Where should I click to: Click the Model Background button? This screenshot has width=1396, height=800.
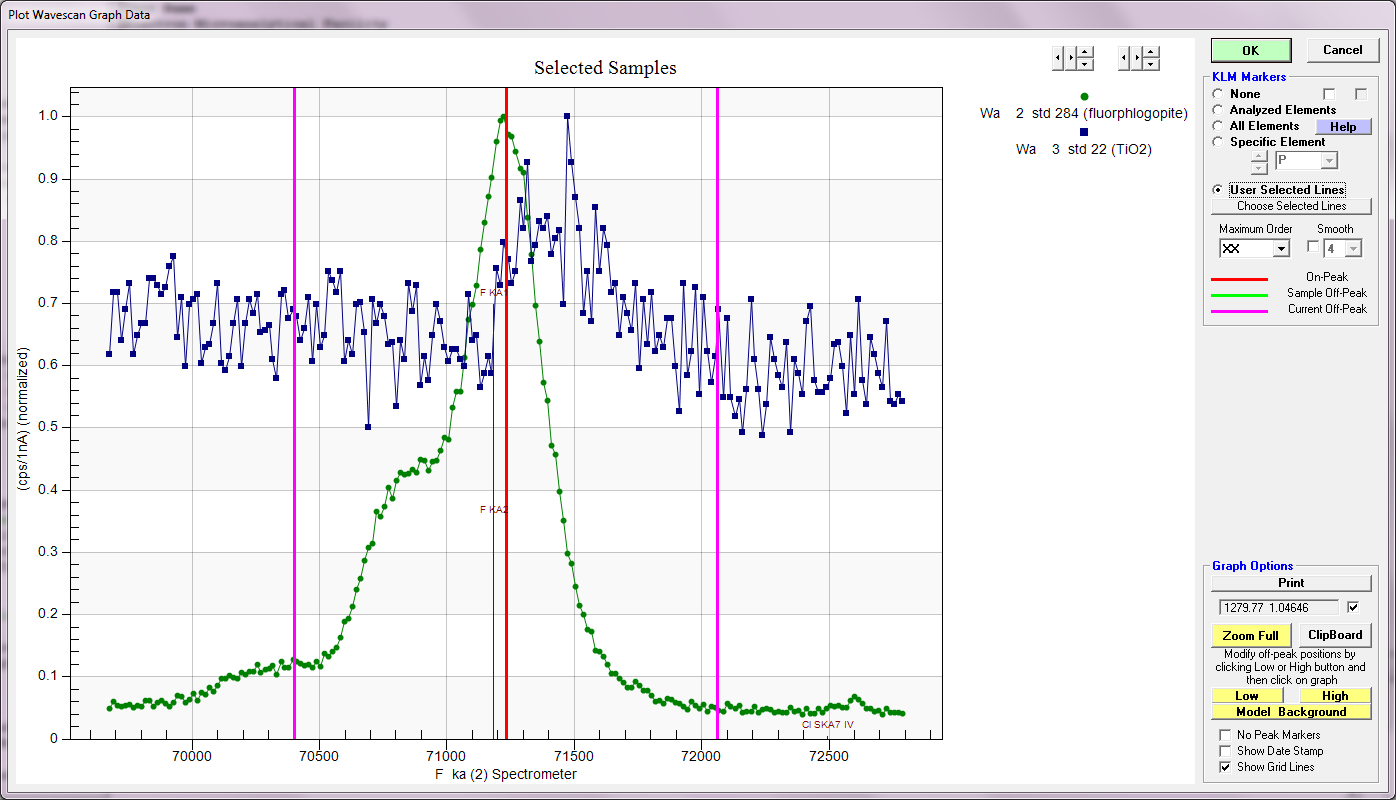coord(1291,712)
